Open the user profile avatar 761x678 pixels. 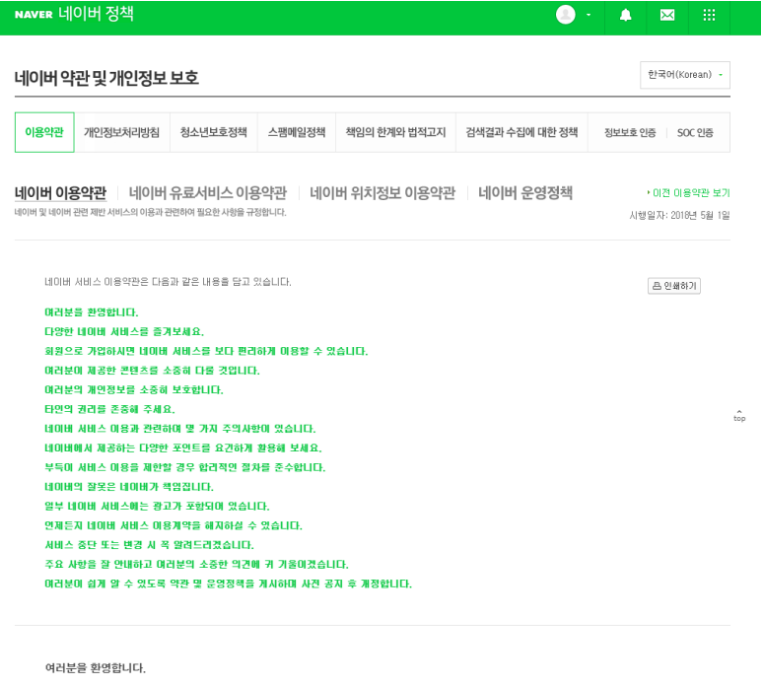[565, 15]
